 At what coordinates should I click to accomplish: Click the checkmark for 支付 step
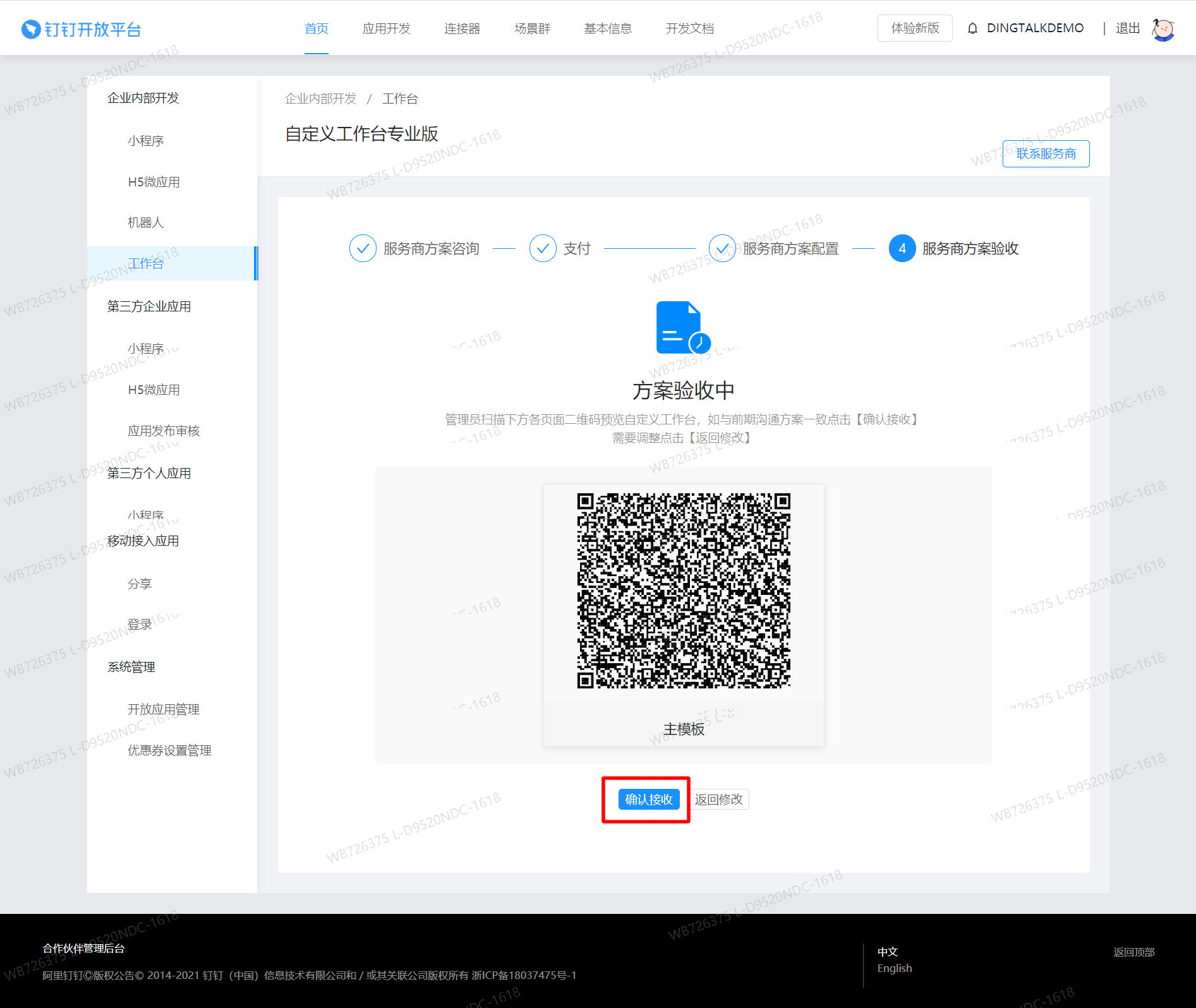[x=543, y=249]
